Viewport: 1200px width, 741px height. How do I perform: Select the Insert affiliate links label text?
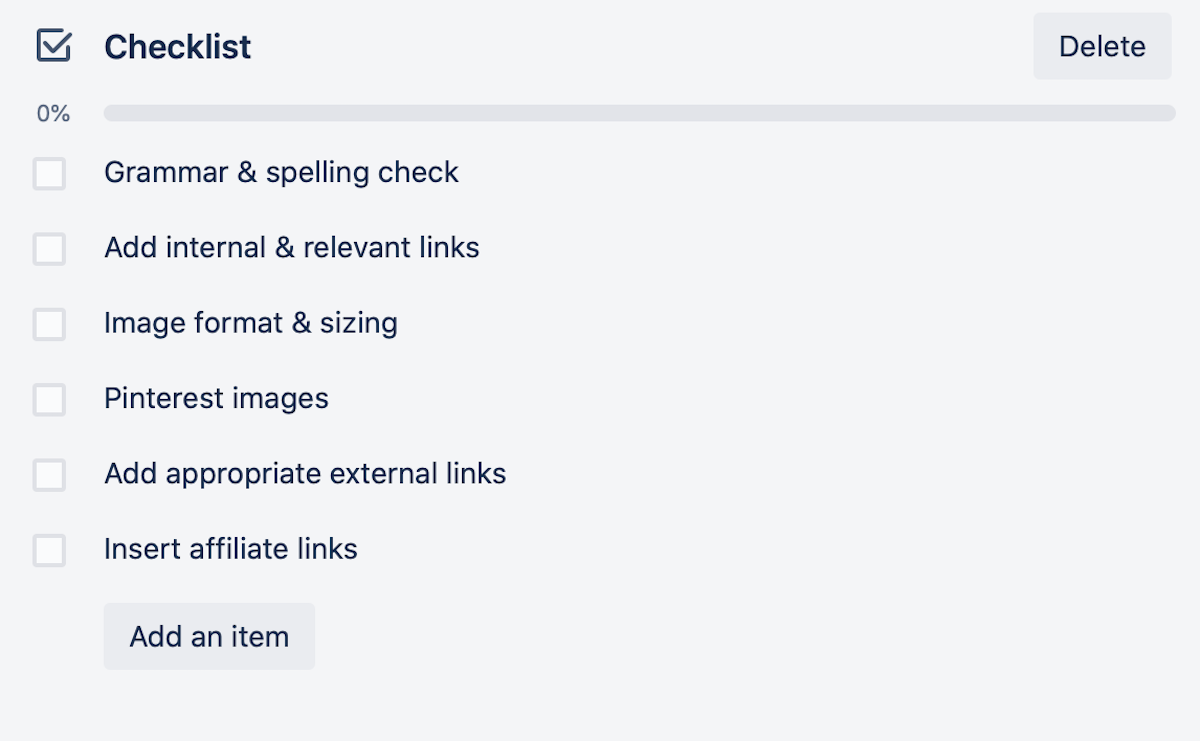(x=231, y=549)
